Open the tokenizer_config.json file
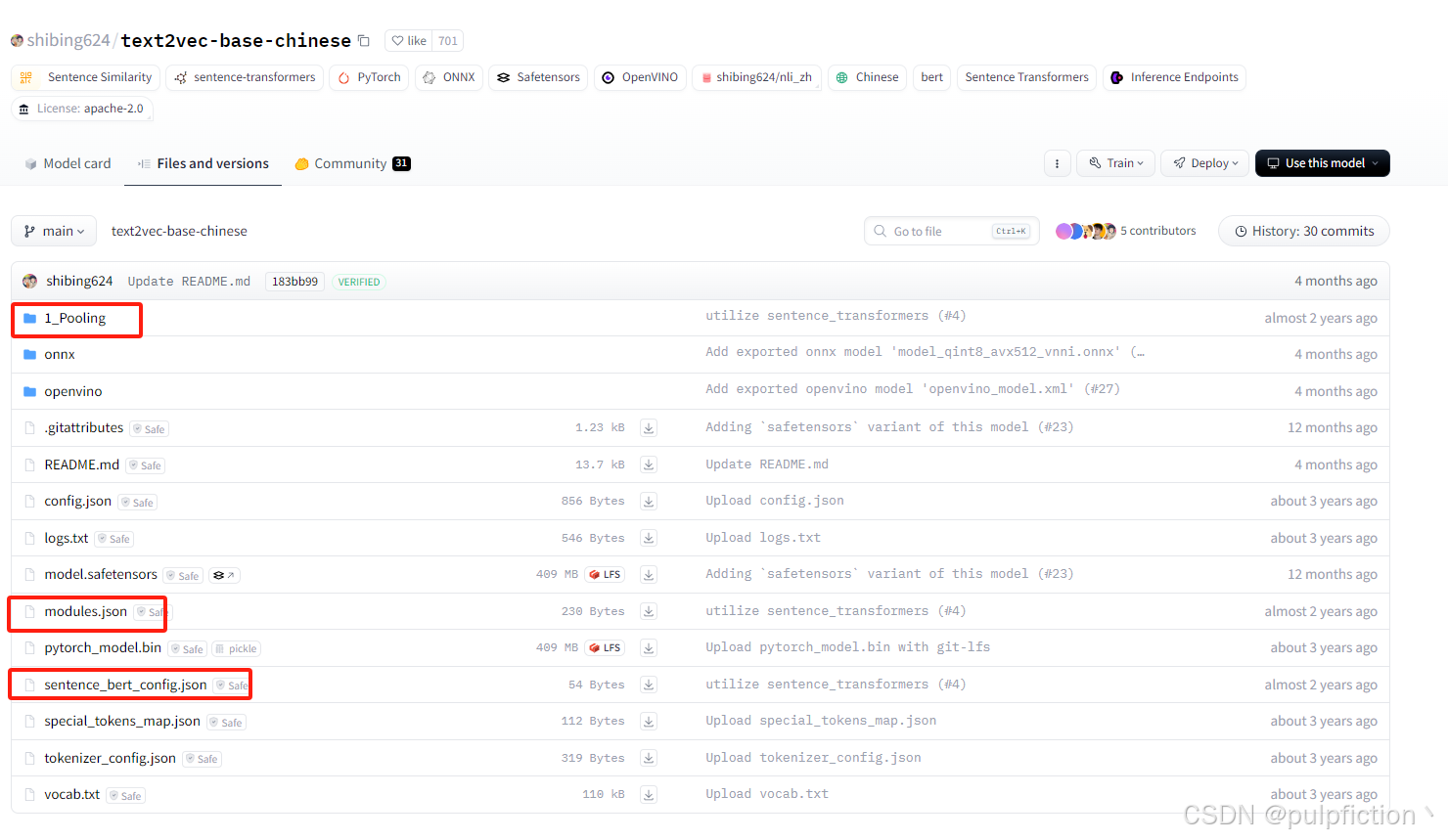This screenshot has height=840, width=1448. [x=110, y=758]
